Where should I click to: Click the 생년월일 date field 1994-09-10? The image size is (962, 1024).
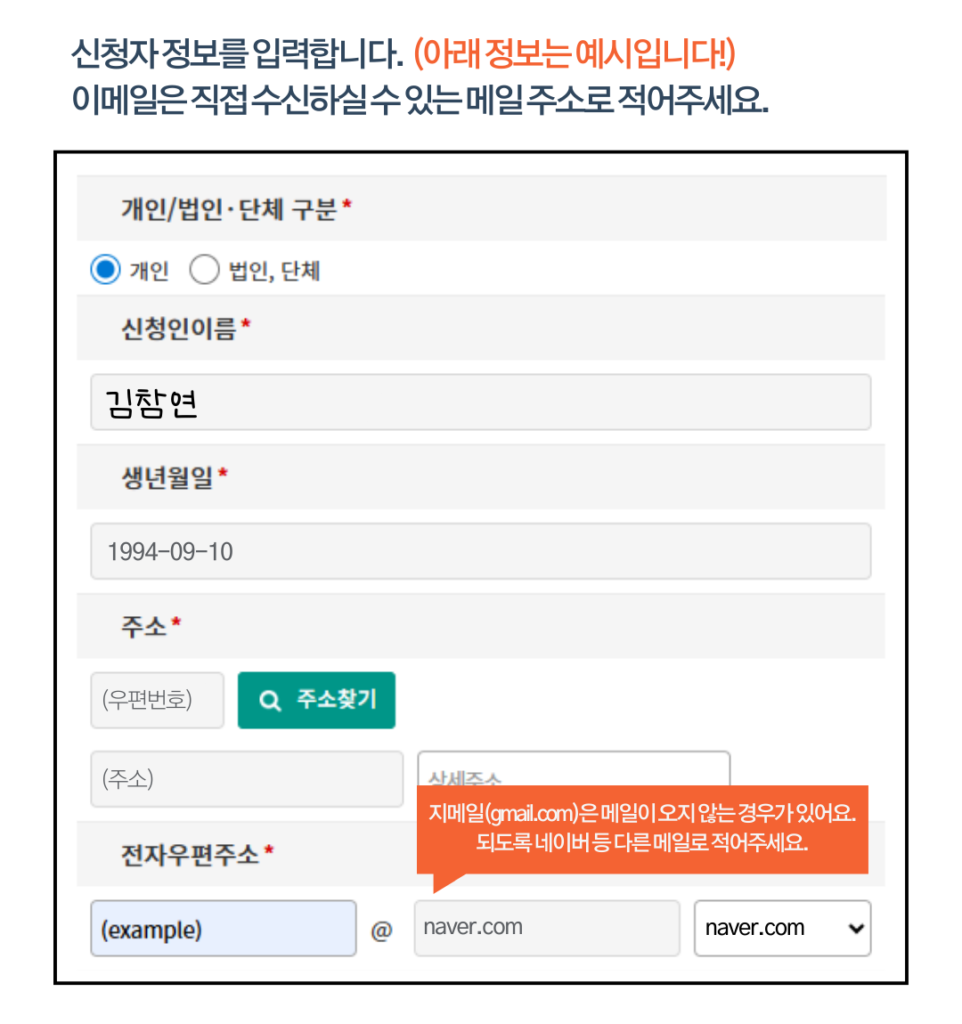tap(481, 551)
